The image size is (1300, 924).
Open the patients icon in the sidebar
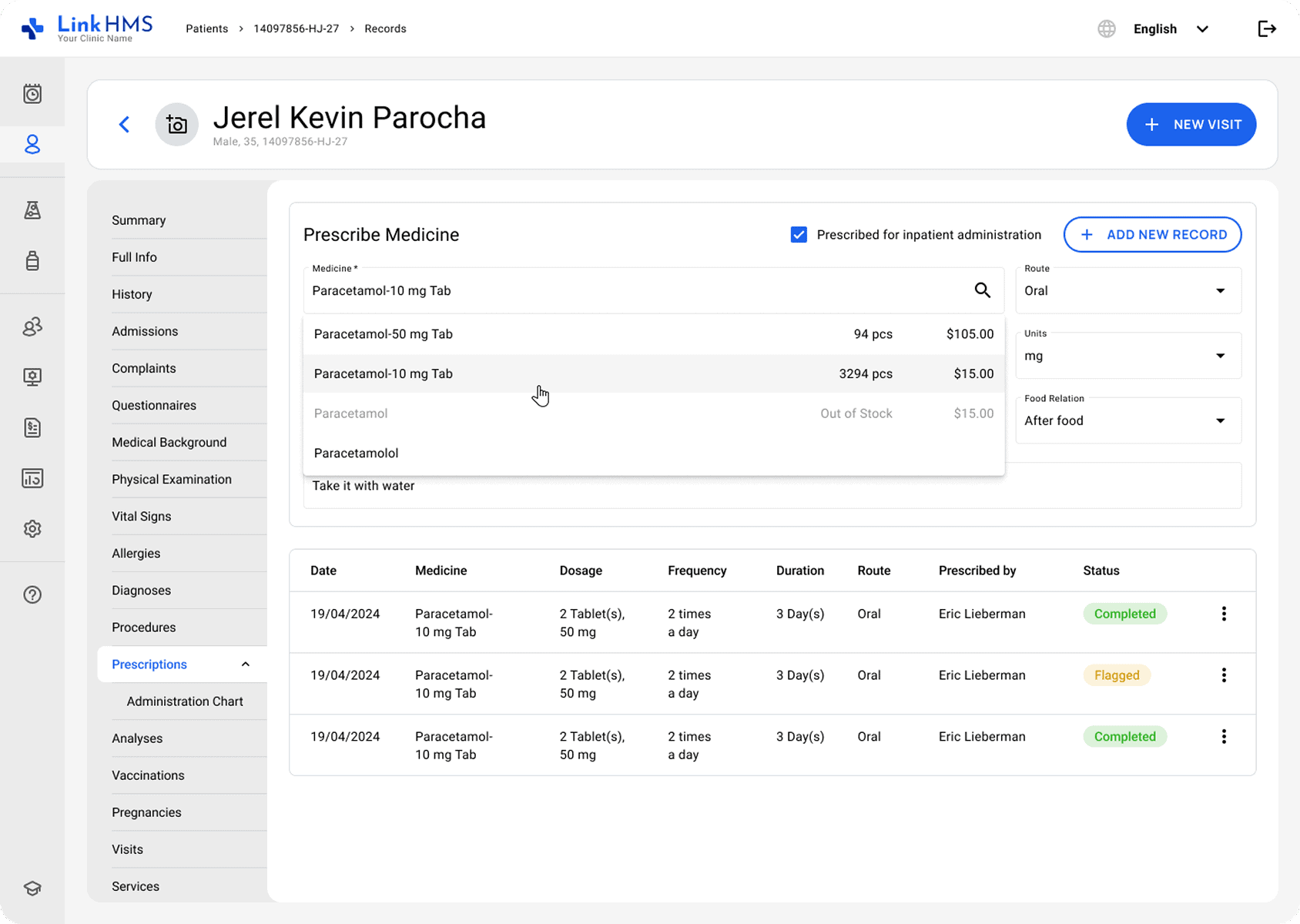click(x=32, y=145)
